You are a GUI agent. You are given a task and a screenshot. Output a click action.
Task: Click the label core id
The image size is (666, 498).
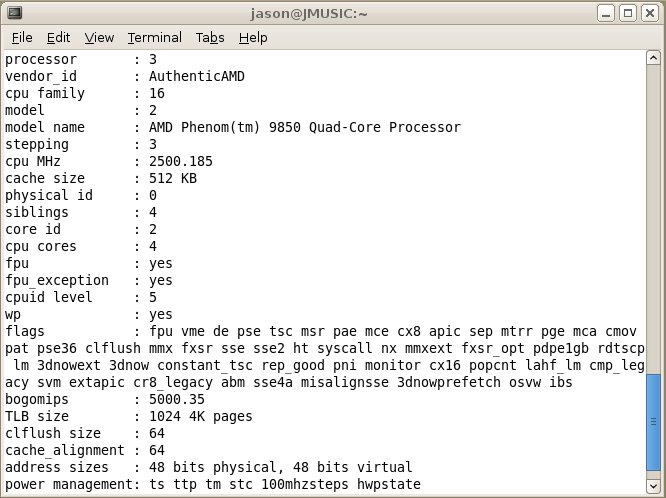point(33,229)
